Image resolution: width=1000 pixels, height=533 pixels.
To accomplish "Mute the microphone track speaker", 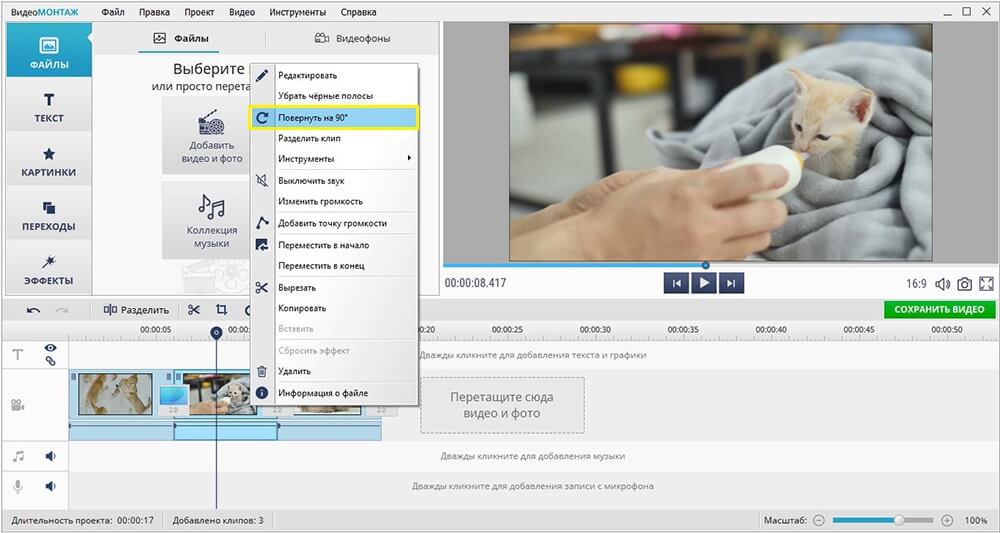I will [x=50, y=486].
